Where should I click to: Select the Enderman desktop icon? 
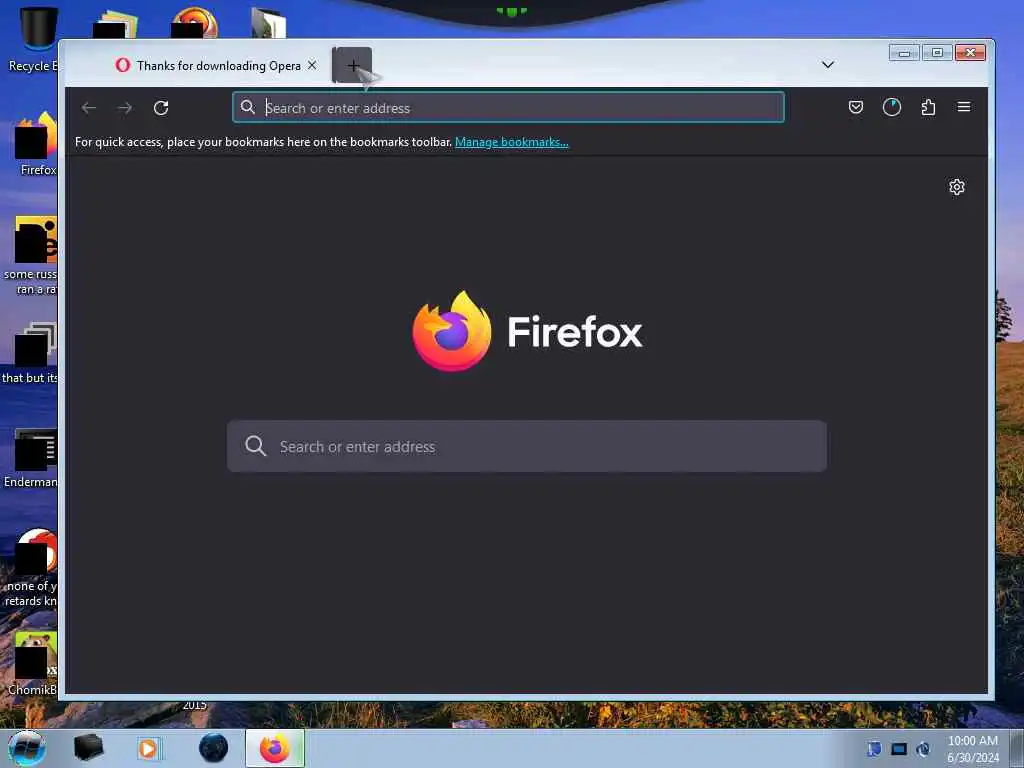31,458
